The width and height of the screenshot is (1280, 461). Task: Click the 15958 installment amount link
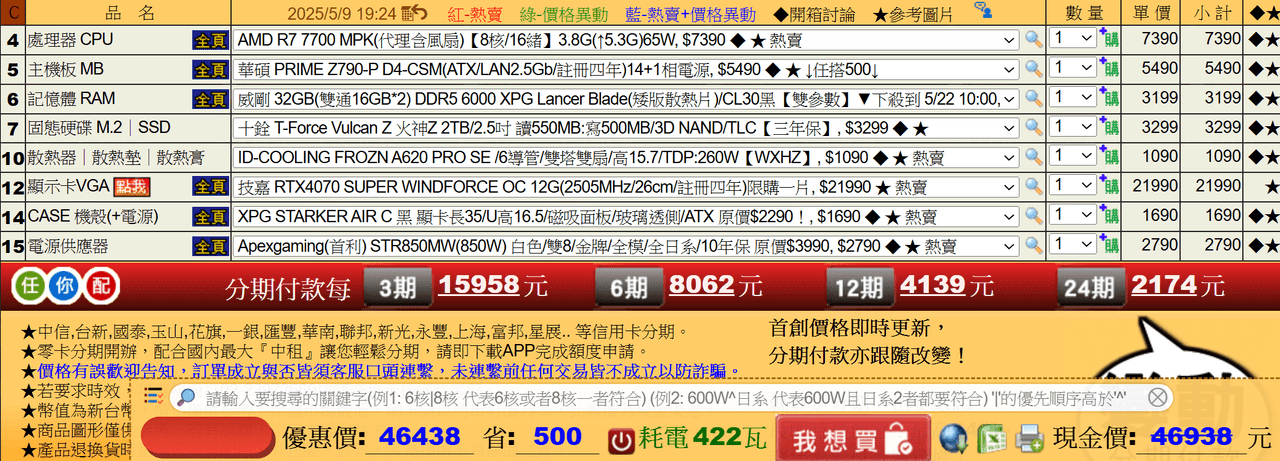[x=478, y=286]
